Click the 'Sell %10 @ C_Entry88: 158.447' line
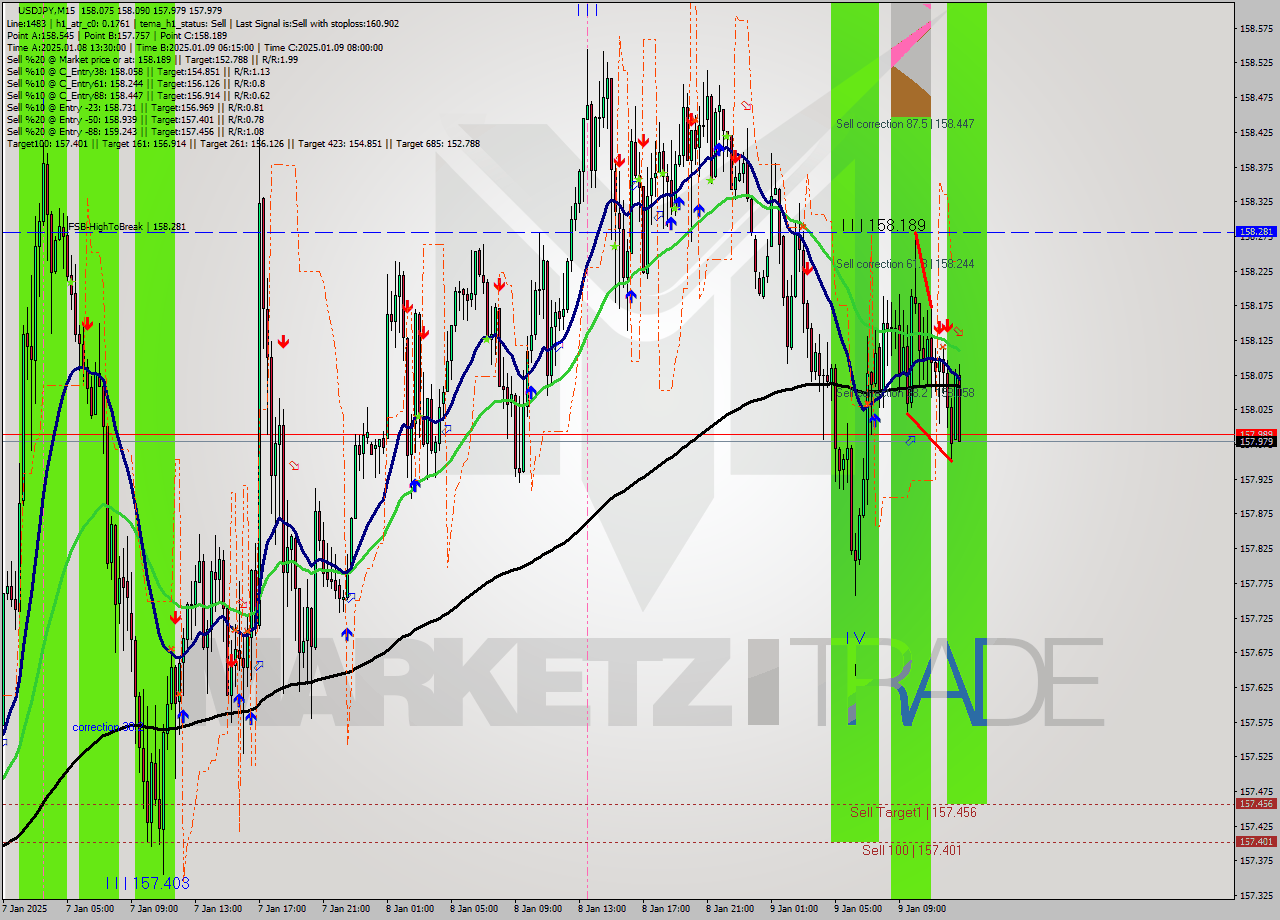Image resolution: width=1280 pixels, height=920 pixels. point(138,95)
